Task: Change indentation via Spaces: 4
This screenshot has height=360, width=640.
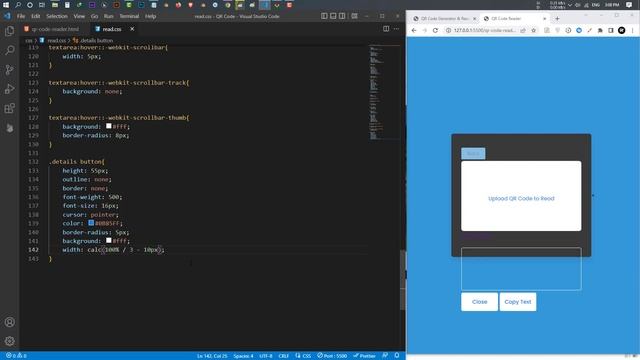Action: tap(243, 356)
